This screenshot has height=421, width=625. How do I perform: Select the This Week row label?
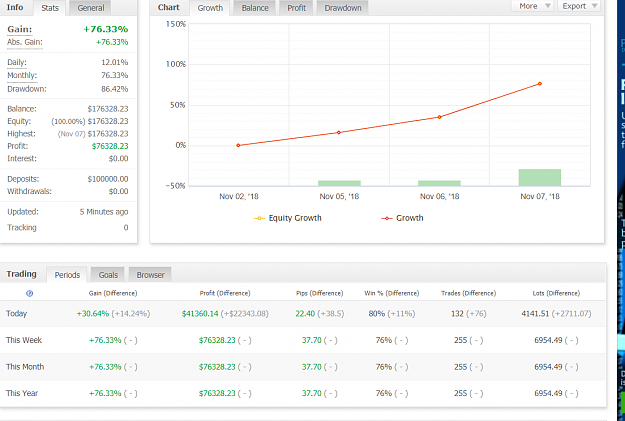pyautogui.click(x=24, y=340)
